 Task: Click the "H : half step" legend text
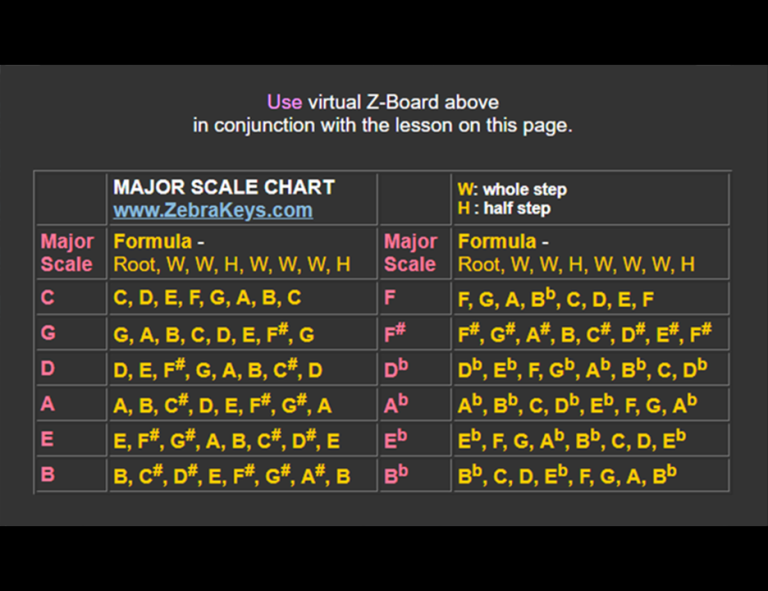[504, 208]
